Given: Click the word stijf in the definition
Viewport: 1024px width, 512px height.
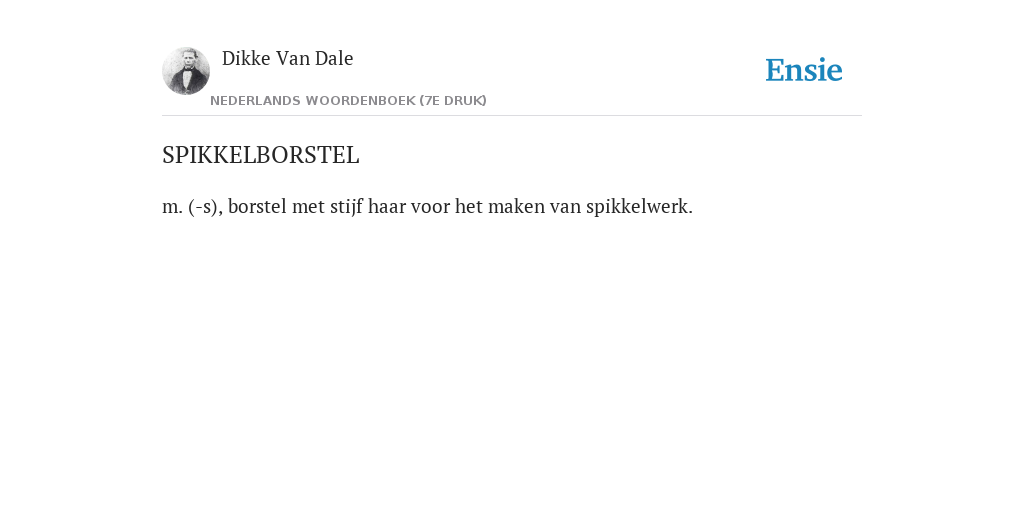Looking at the screenshot, I should [x=346, y=207].
